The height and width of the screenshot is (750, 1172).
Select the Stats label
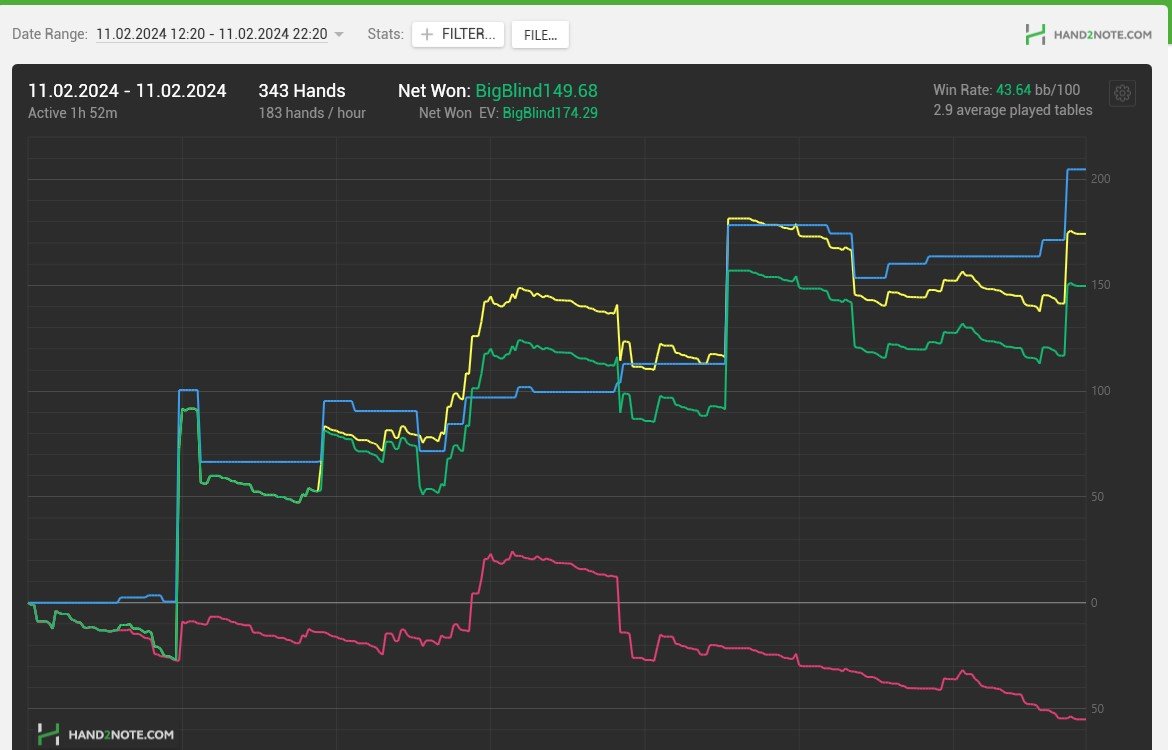click(386, 34)
